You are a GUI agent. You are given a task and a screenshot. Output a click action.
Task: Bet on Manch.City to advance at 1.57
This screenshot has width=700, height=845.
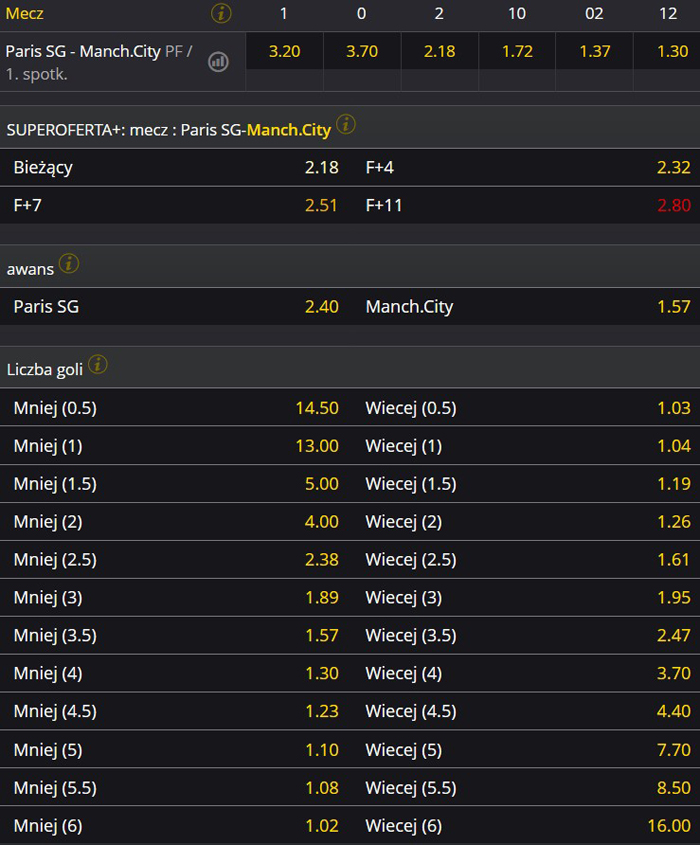point(673,307)
